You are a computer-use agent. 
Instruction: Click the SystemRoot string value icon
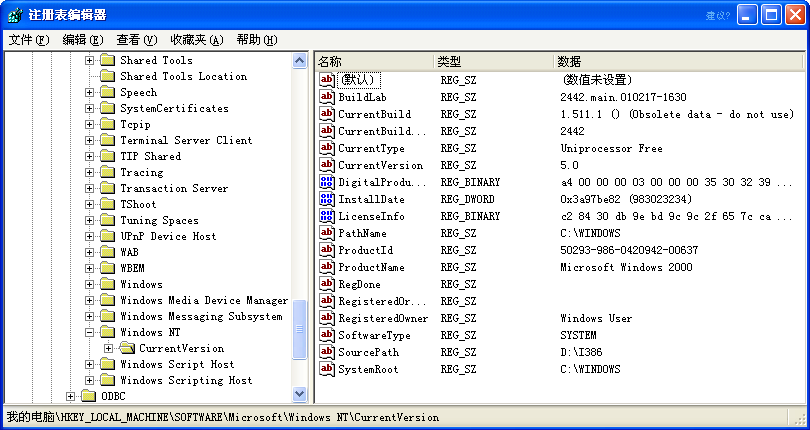[x=326, y=370]
